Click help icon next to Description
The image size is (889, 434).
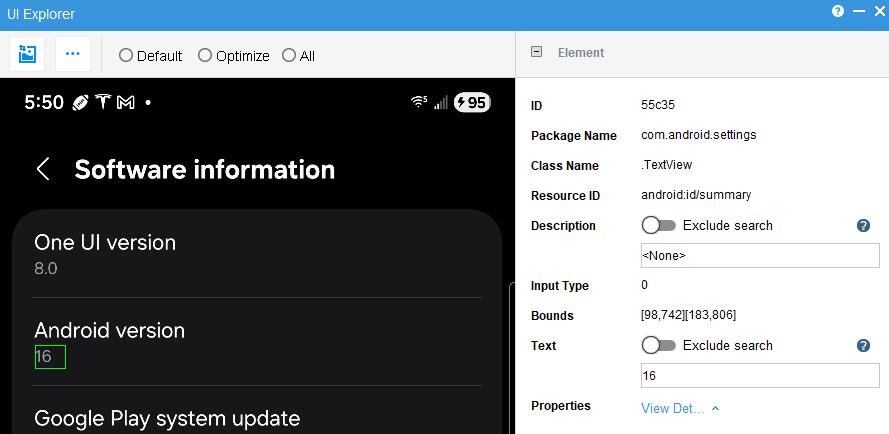pos(863,226)
